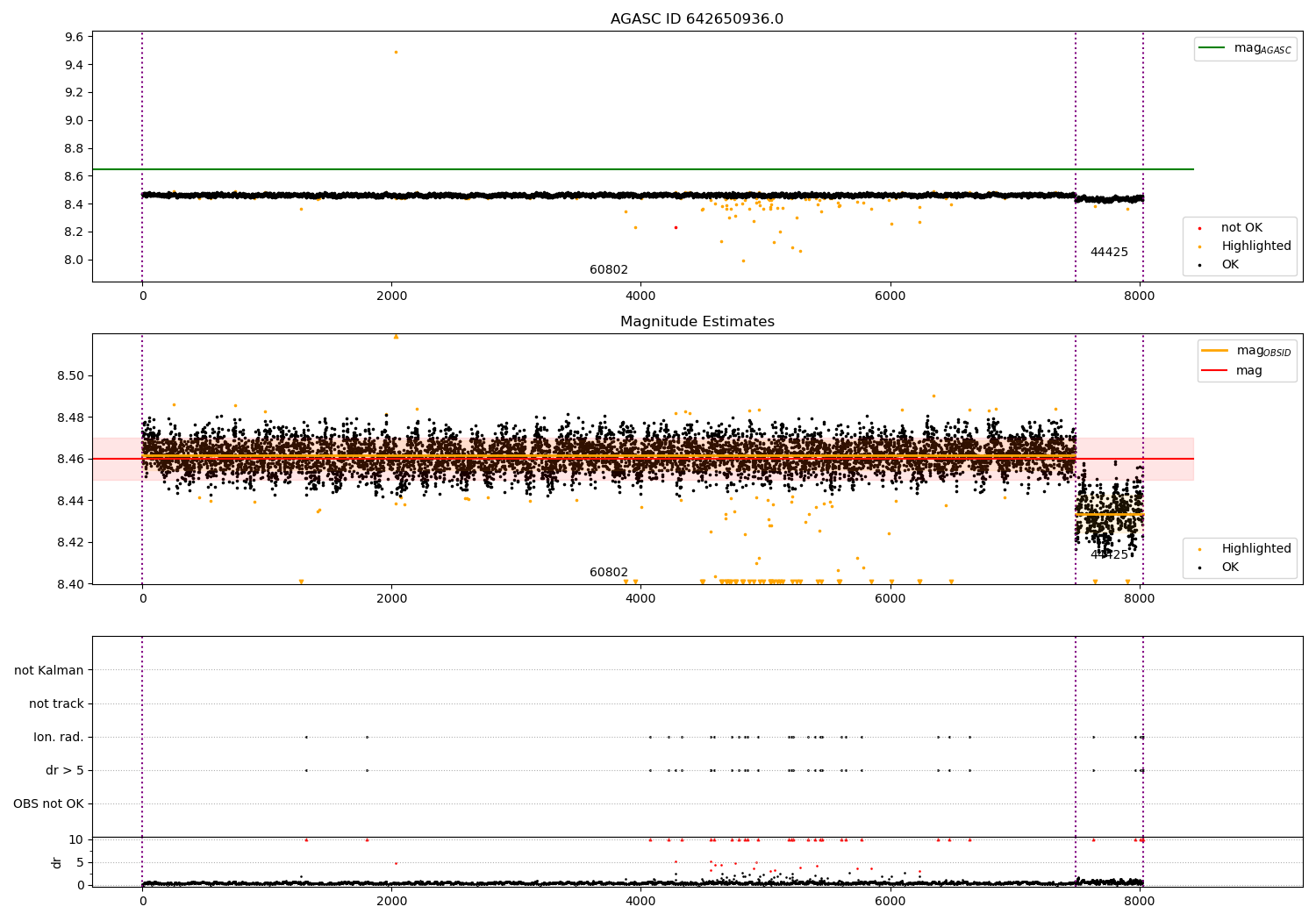The width and height of the screenshot is (1316, 921).
Task: Click the '44425' label in the top plot
Action: pyautogui.click(x=1109, y=253)
